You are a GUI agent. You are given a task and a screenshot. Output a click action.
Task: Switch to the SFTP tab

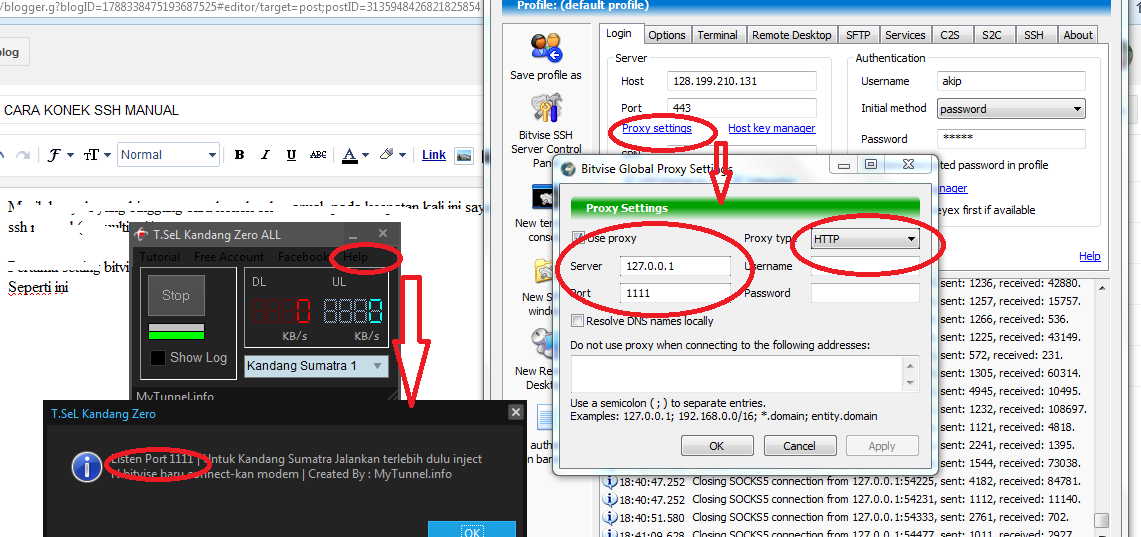[859, 35]
